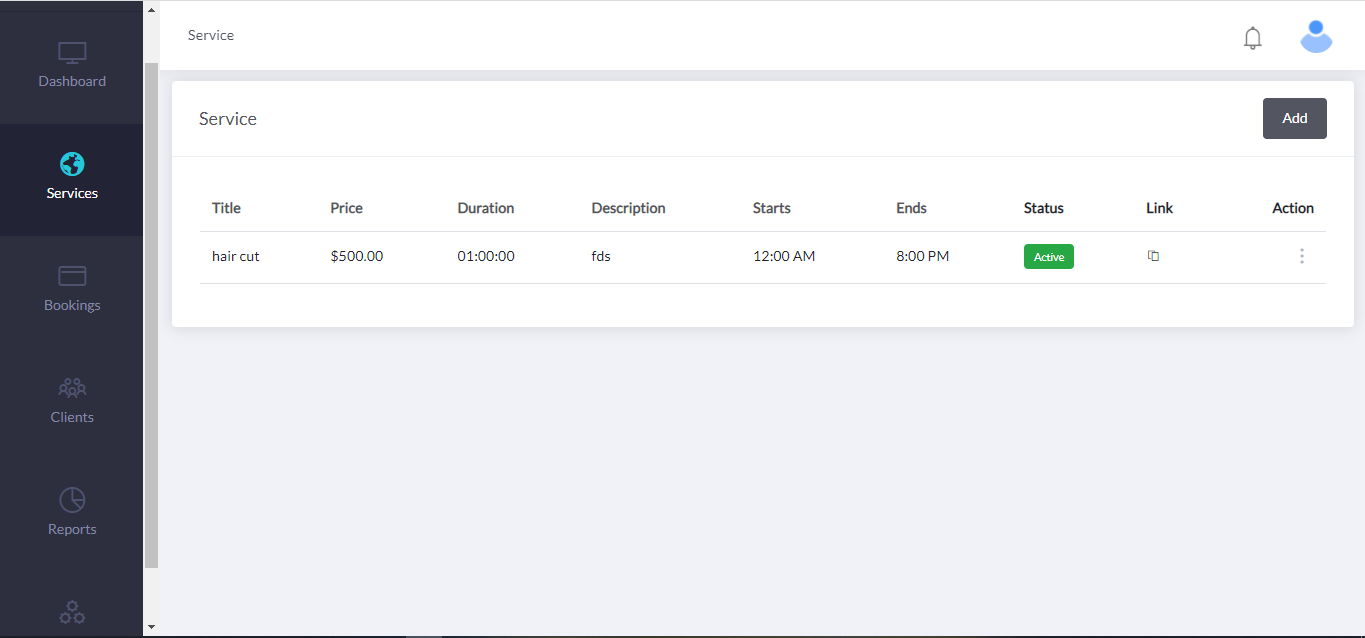Select the Services globe icon

[71, 164]
